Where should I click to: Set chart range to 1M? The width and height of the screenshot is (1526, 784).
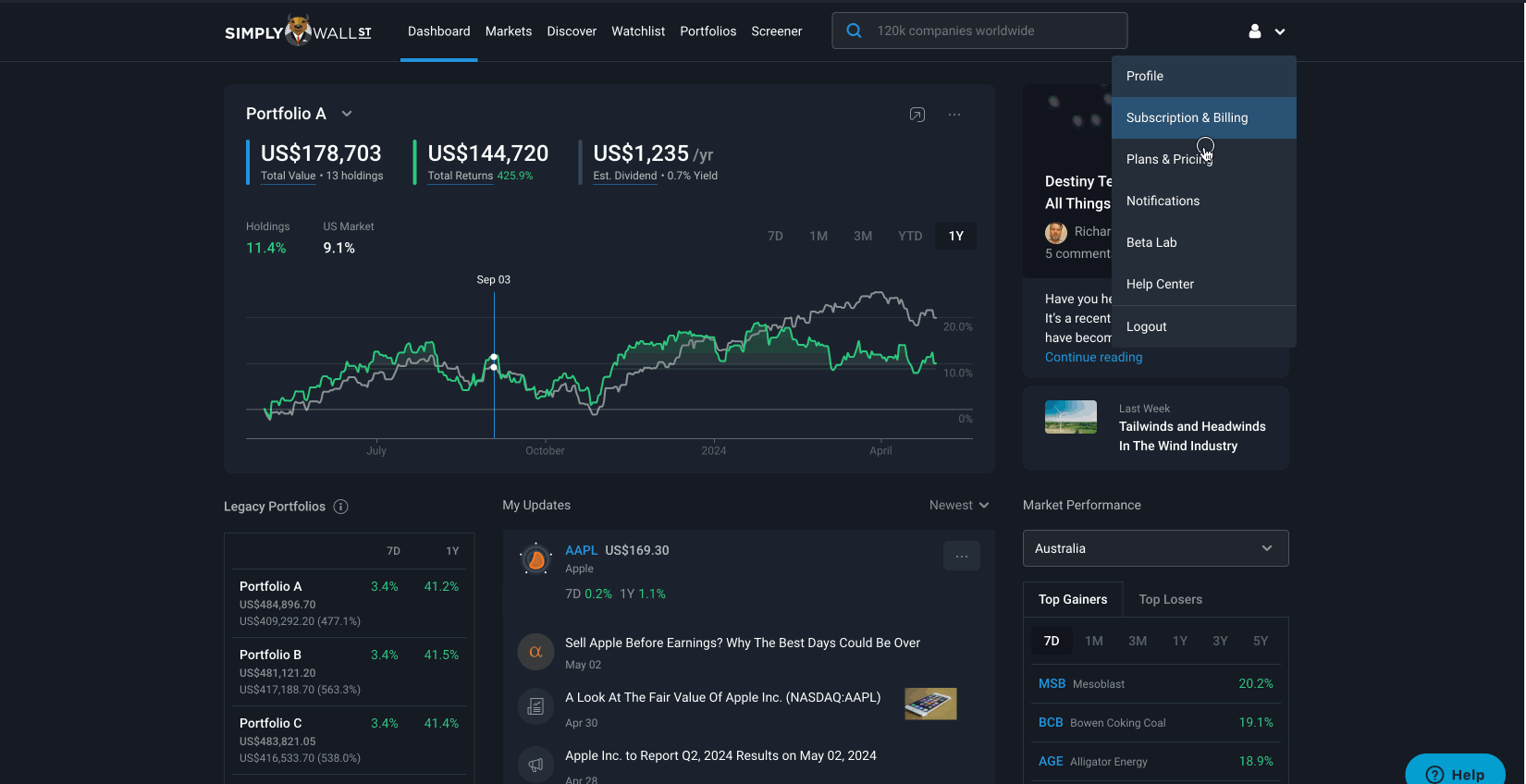[818, 236]
